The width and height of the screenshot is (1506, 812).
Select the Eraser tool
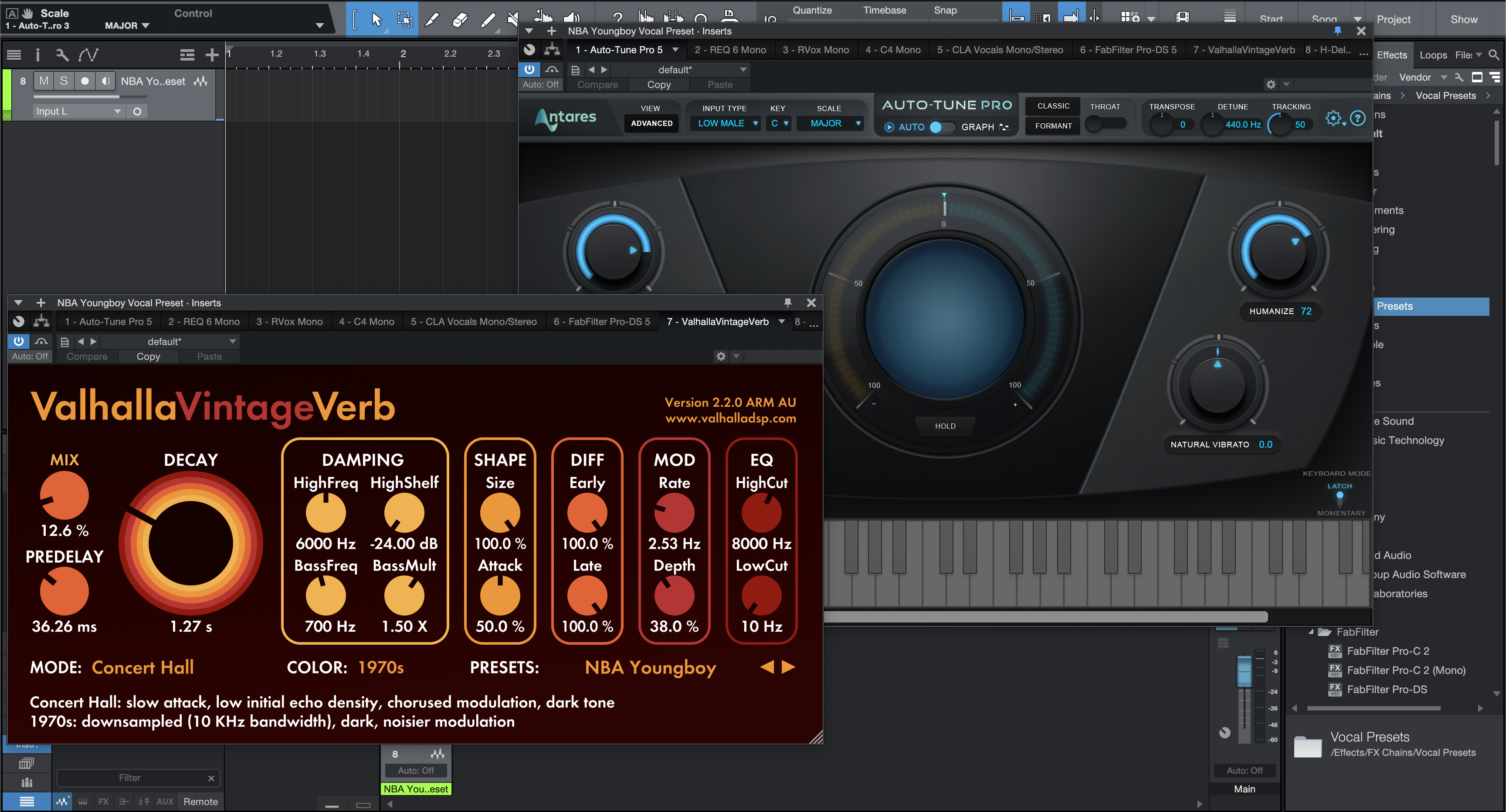tap(460, 20)
